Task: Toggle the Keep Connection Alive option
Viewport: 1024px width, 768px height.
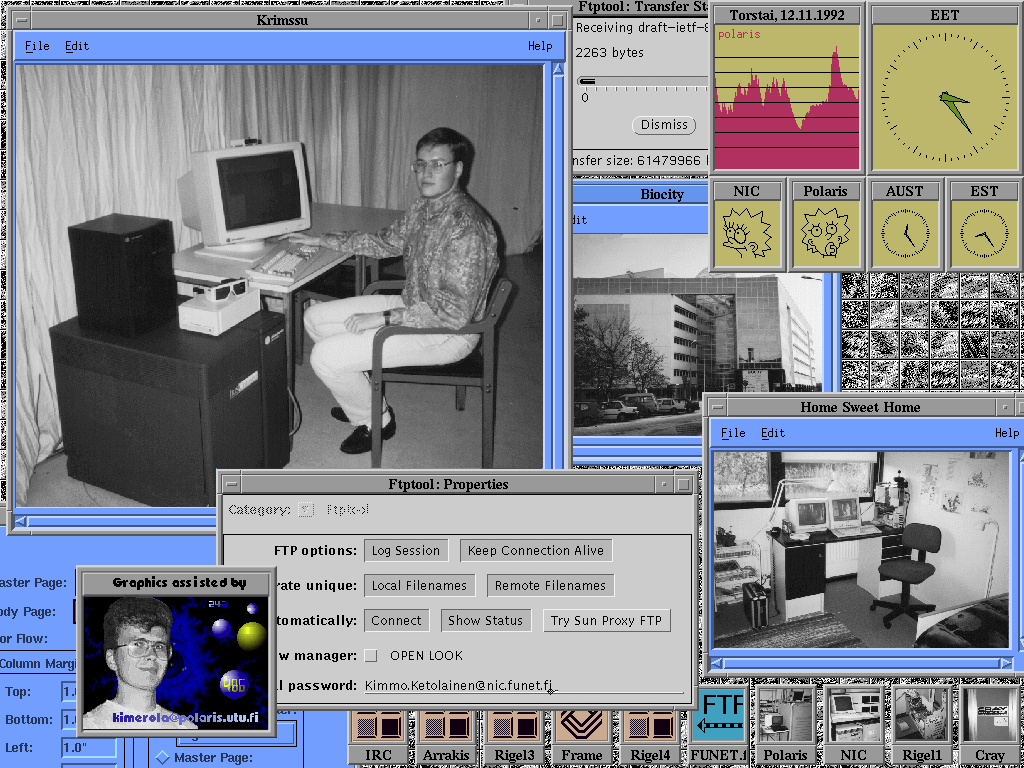Action: 536,551
